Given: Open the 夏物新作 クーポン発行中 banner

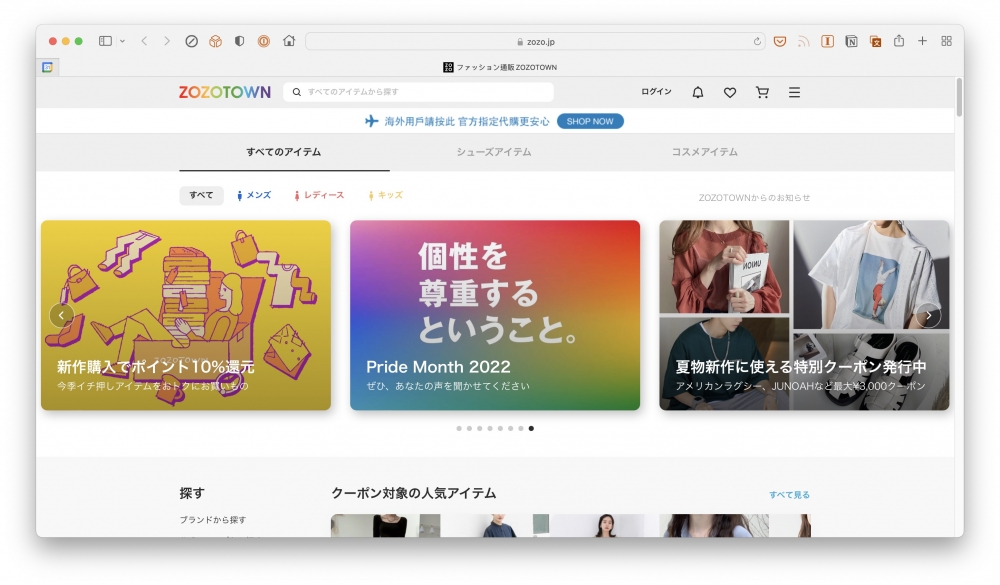Looking at the screenshot, I should click(804, 315).
